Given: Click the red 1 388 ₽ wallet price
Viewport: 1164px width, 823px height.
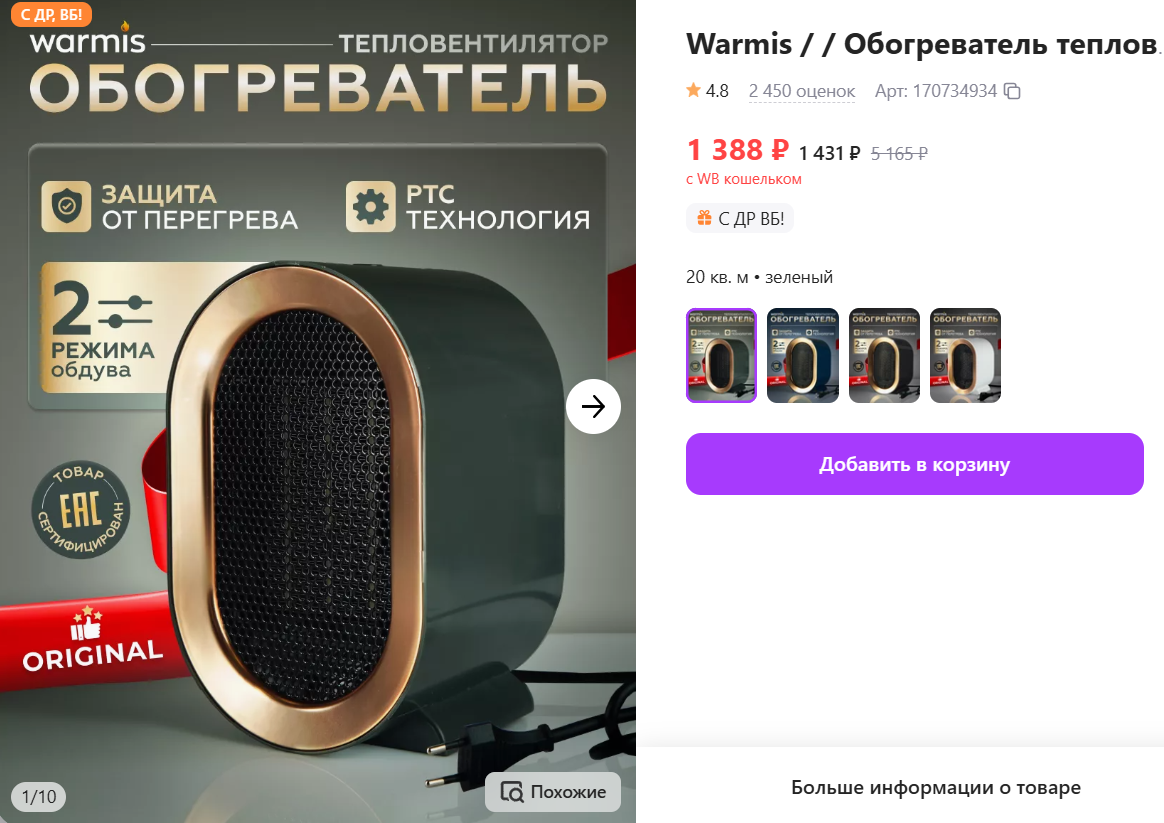Looking at the screenshot, I should (x=737, y=150).
